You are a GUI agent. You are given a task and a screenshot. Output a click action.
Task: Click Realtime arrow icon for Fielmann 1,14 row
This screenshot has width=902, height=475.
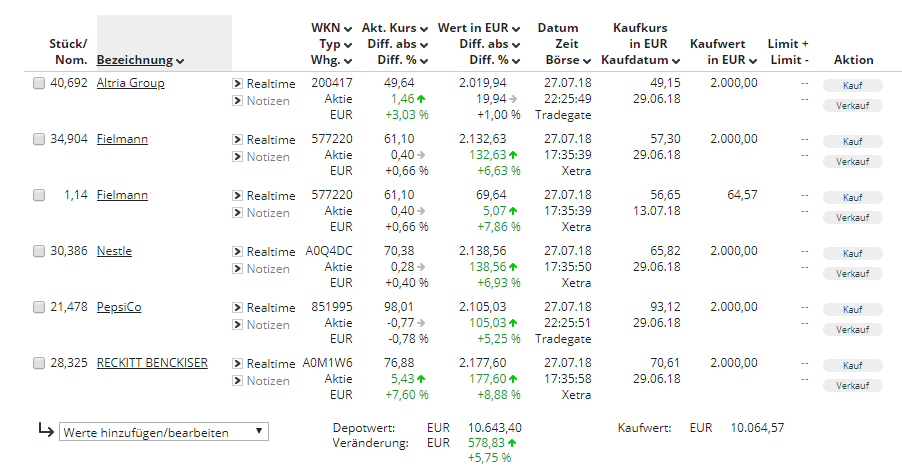[238, 196]
